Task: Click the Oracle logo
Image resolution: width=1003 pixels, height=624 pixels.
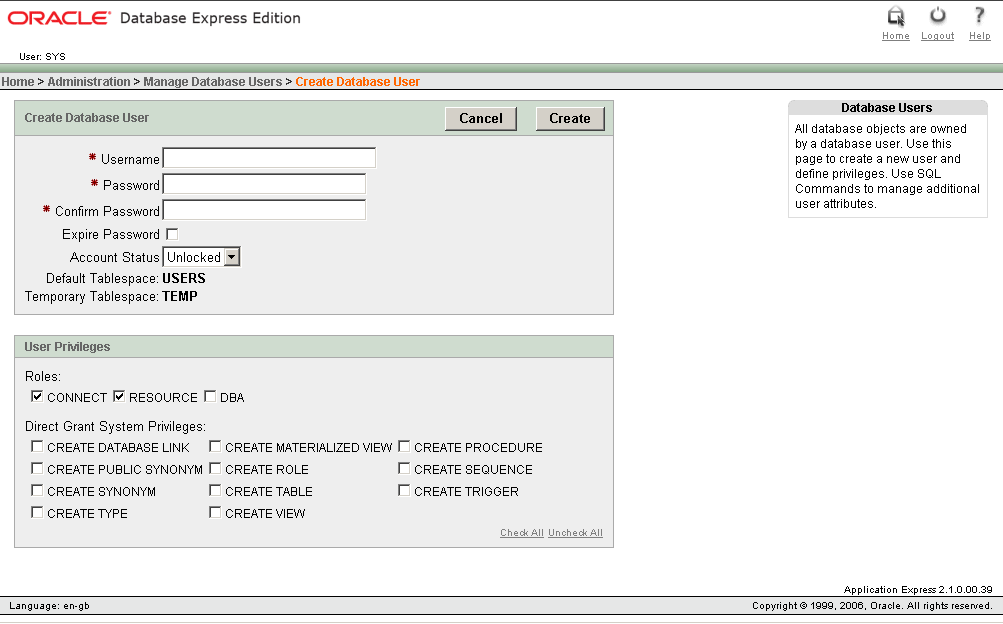Action: (59, 18)
